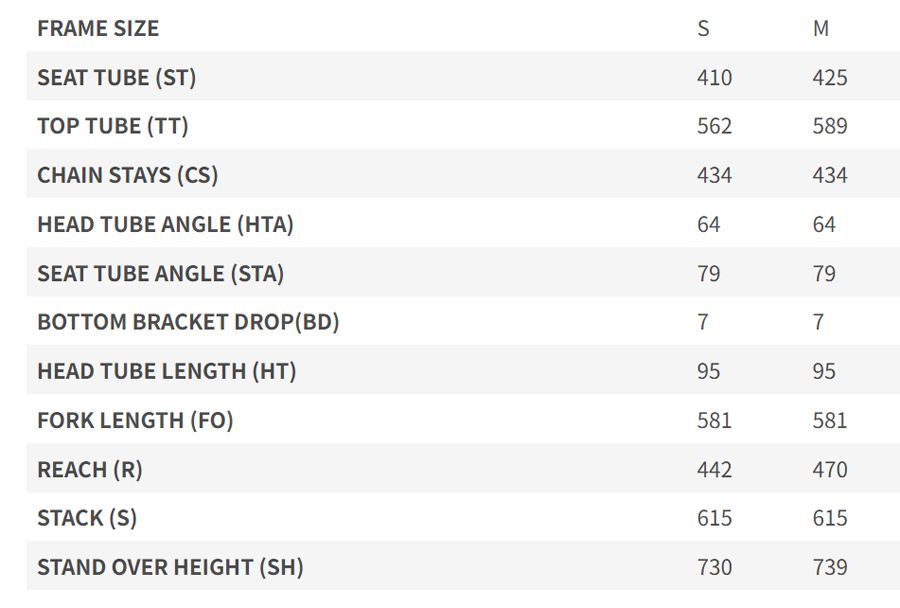Click the top tube value 562
The image size is (900, 608).
714,126
